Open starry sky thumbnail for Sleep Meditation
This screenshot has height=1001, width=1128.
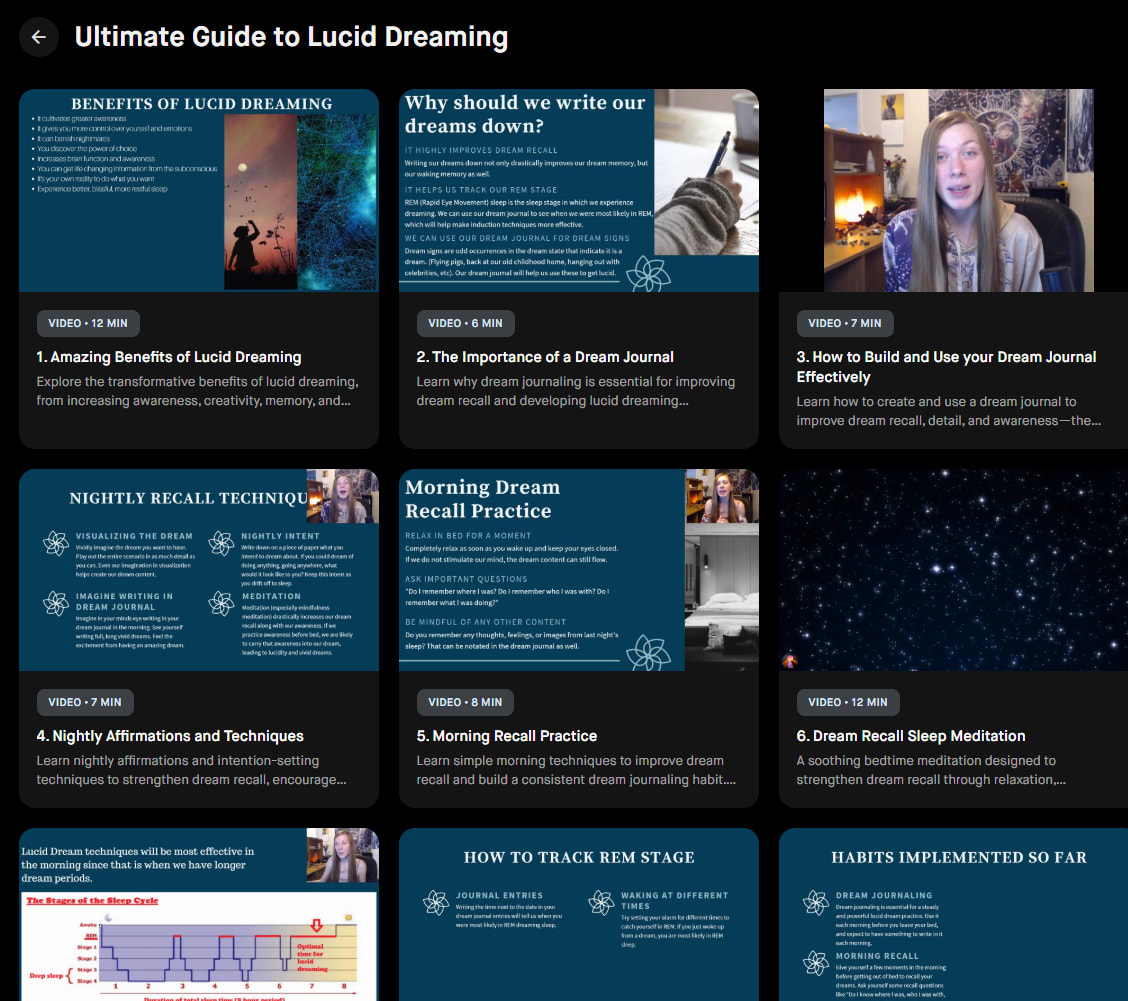click(953, 570)
